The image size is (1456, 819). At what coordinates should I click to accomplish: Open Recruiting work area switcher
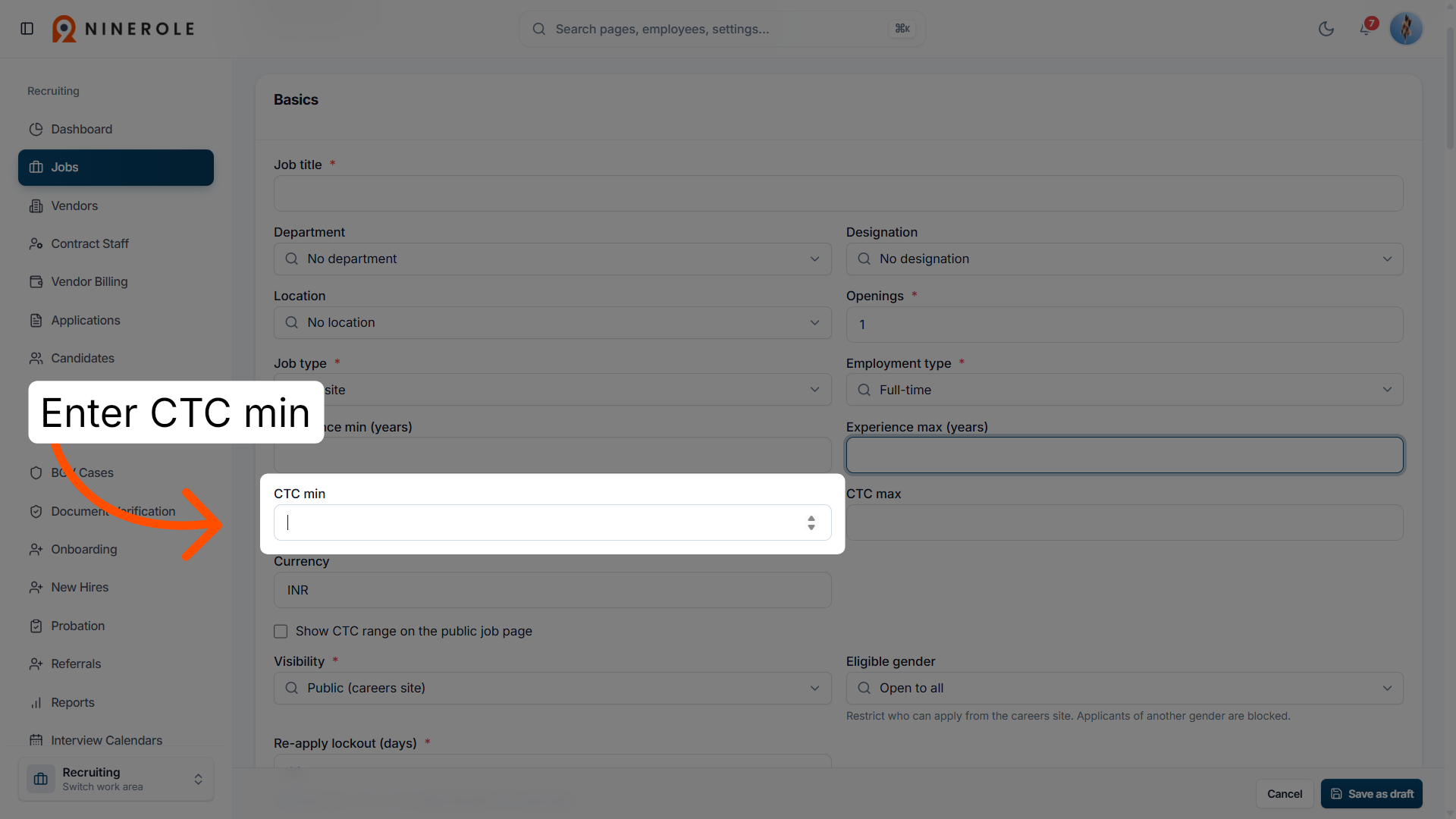[116, 779]
